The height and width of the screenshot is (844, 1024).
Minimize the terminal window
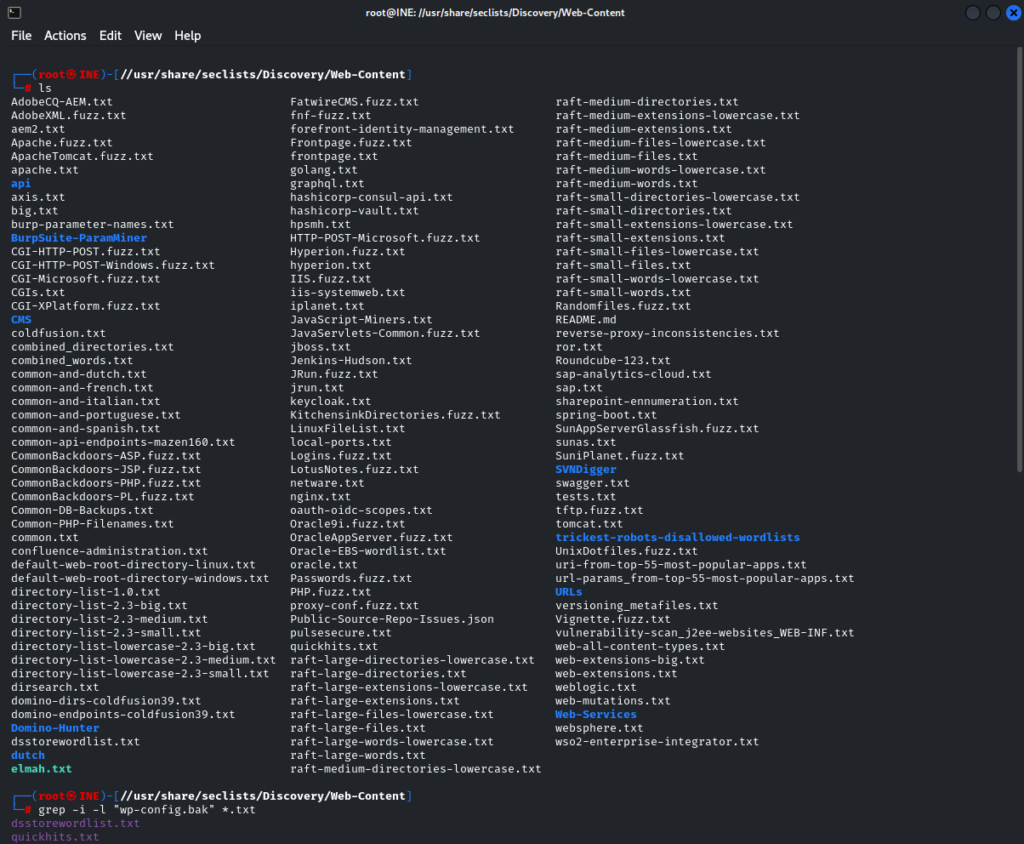973,12
